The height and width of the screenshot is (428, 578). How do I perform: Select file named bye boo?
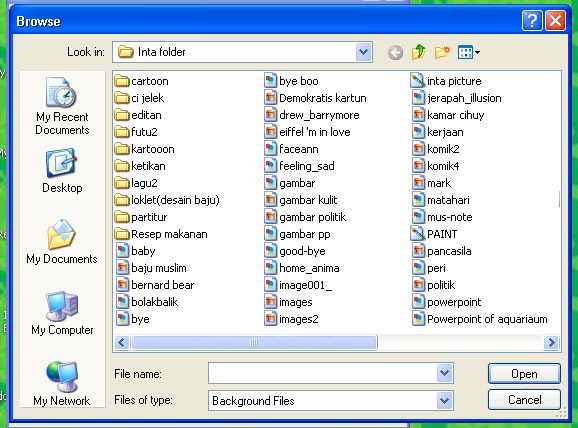click(292, 81)
